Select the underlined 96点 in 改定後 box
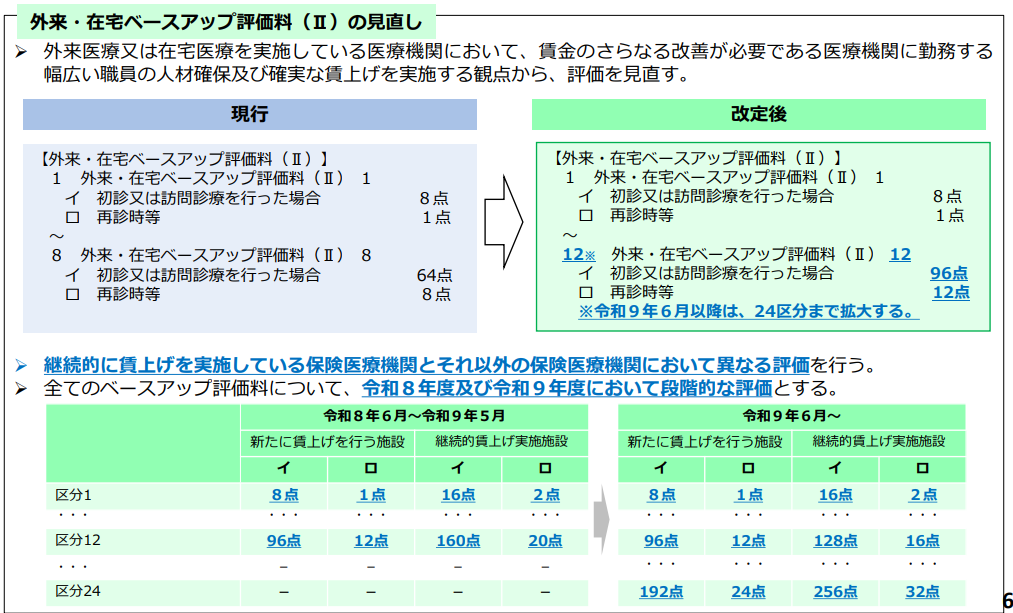The width and height of the screenshot is (1013, 613). pos(946,273)
